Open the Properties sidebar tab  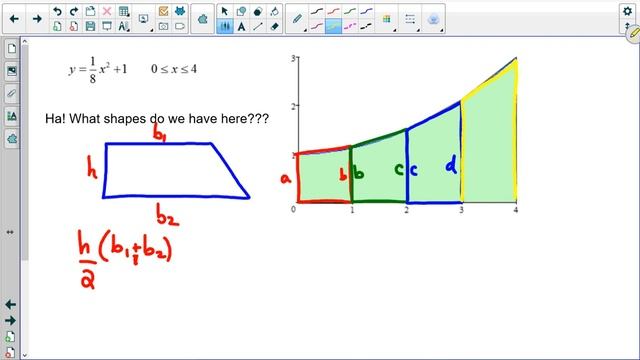tap(11, 116)
